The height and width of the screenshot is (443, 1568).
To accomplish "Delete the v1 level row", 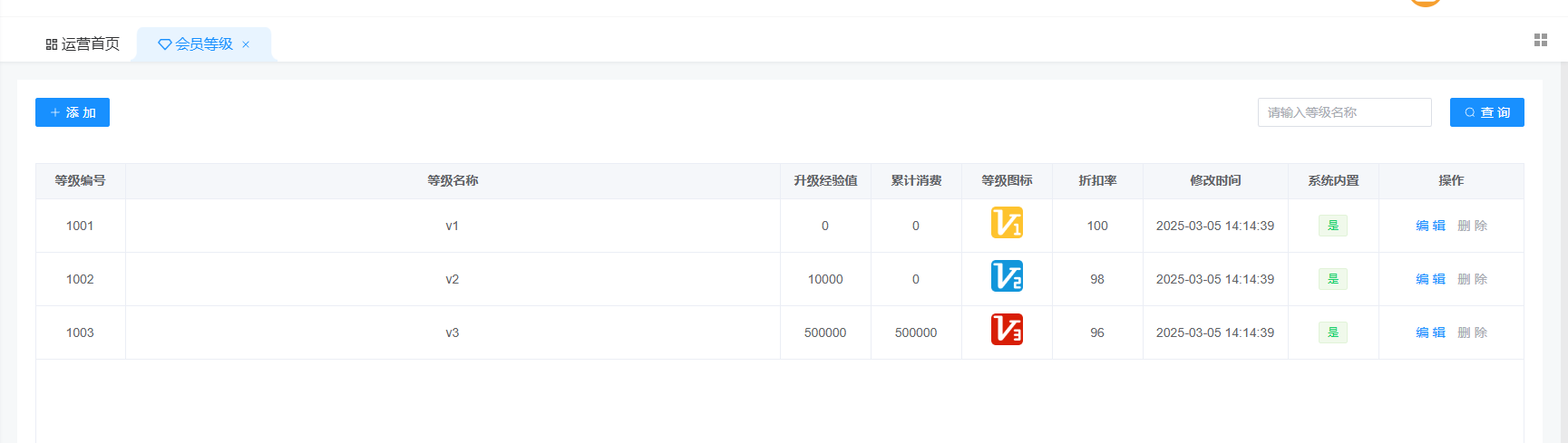I will (x=1472, y=226).
